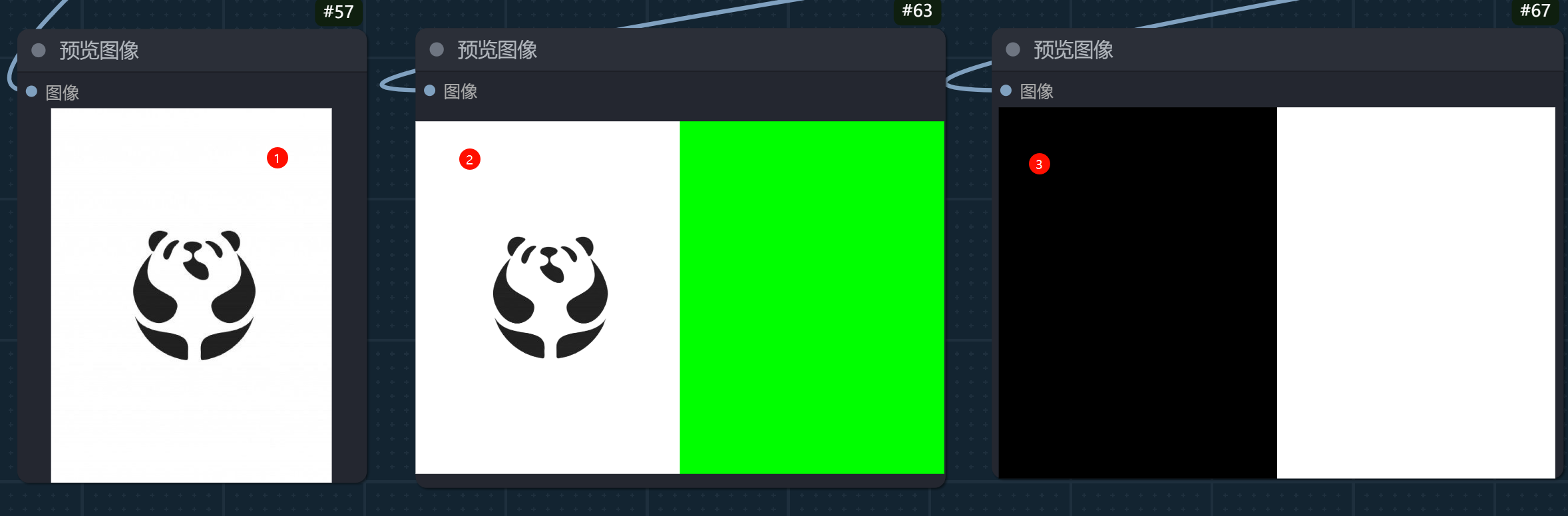Select the 预览图像 title of node #67
1568x516 pixels.
pyautogui.click(x=1074, y=50)
